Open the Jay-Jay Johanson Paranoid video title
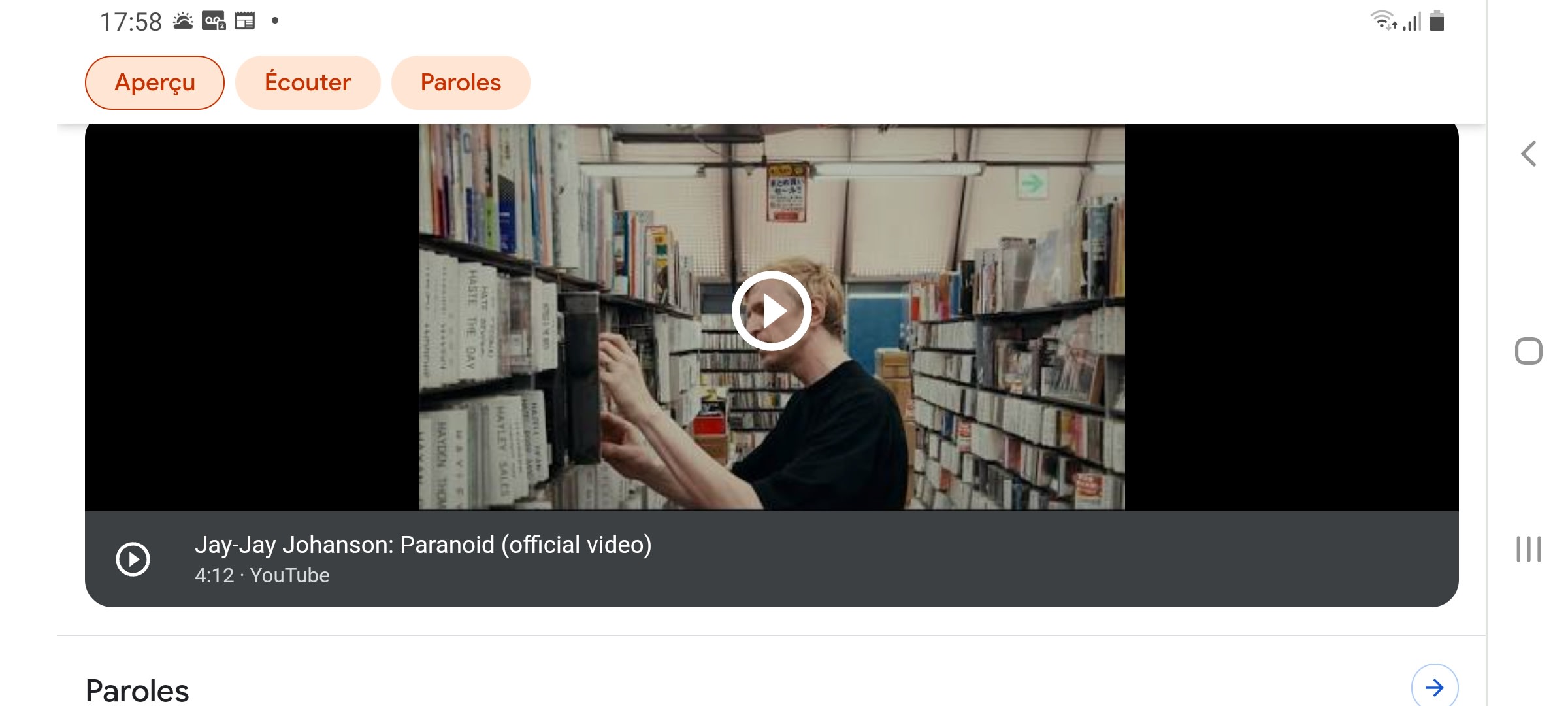Viewport: 1568px width, 706px height. [x=423, y=545]
